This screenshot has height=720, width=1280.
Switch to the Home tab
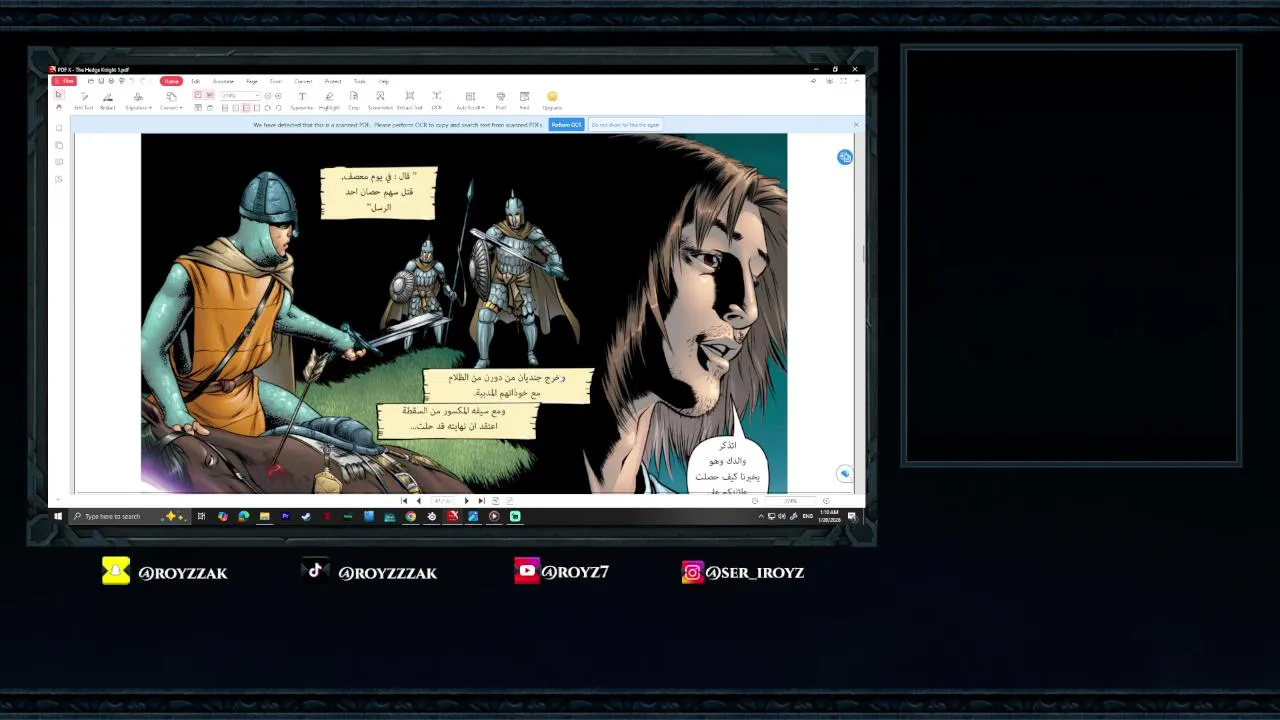(x=171, y=81)
